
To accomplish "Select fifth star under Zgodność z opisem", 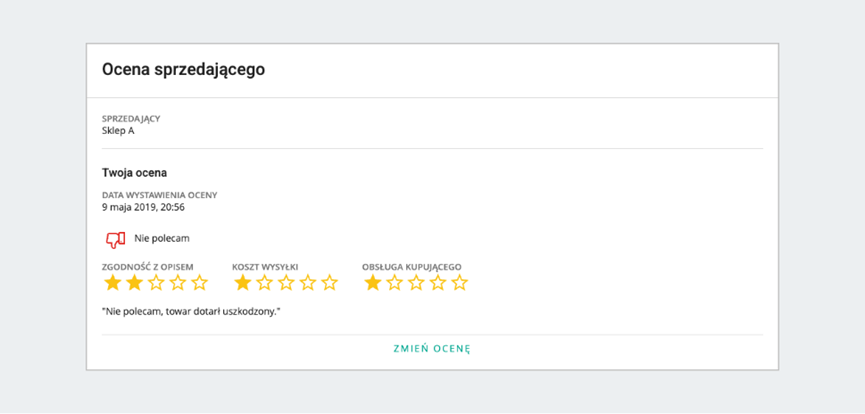I will tap(199, 283).
